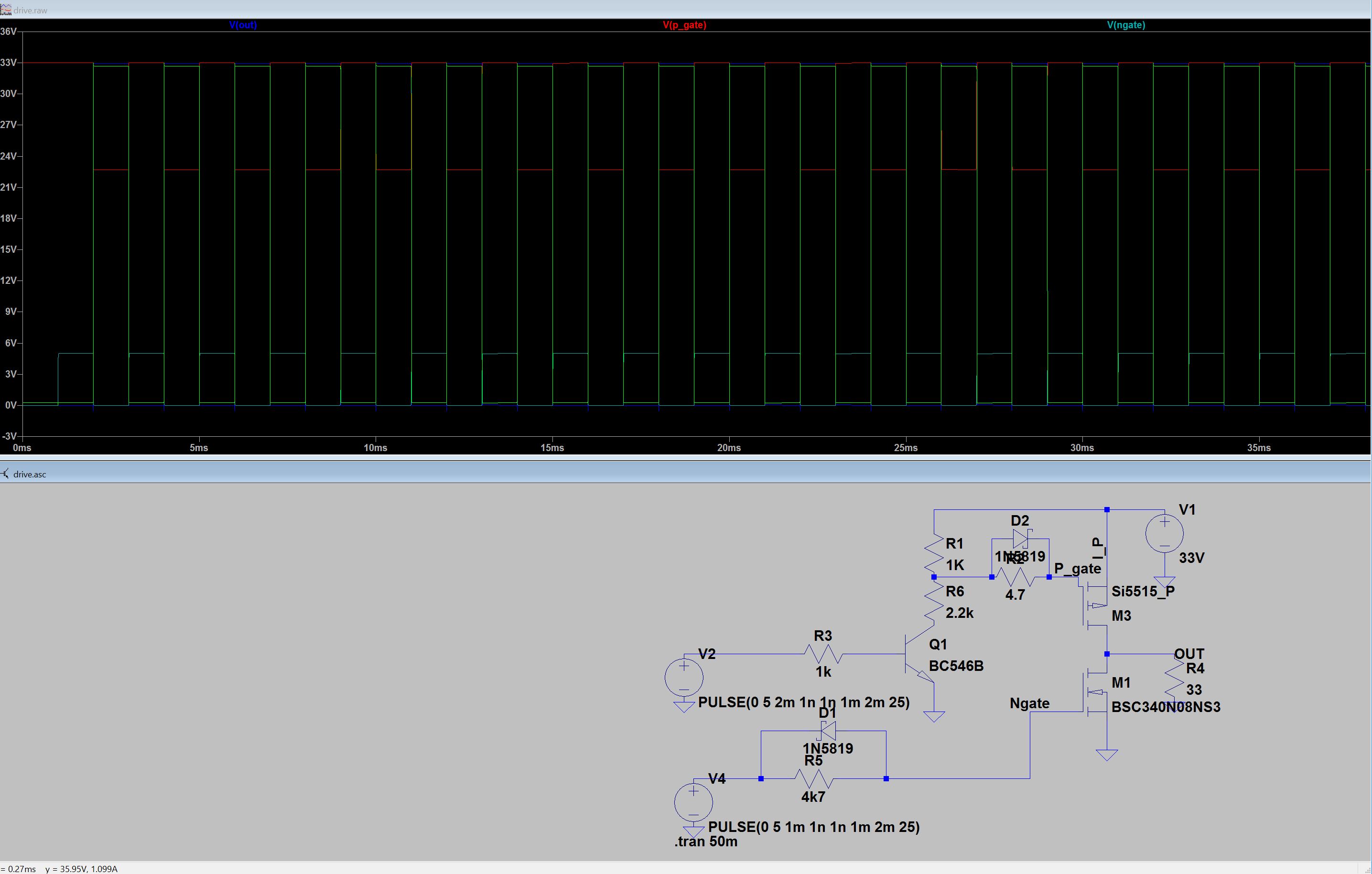Screen dimensions: 1372x874
Task: Click the 1K value of R1
Action: 955,565
